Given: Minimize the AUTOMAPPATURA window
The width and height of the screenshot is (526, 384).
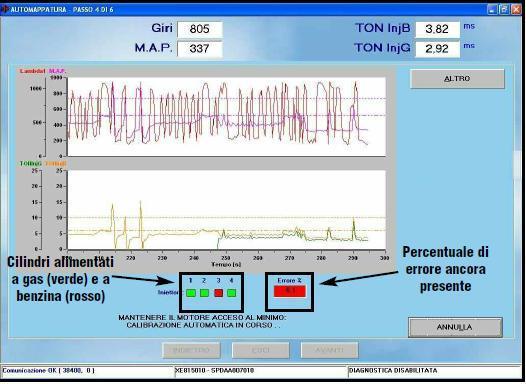Looking at the screenshot, I should tap(492, 9).
